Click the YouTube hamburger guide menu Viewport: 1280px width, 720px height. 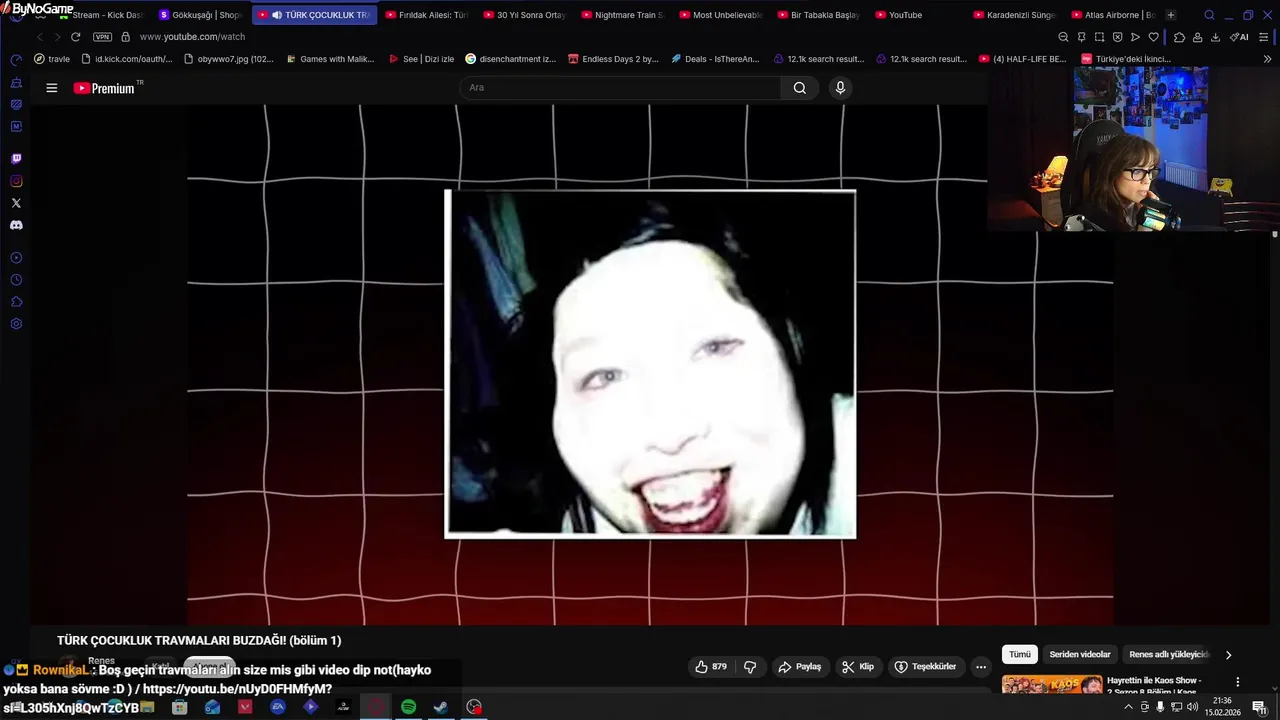(x=51, y=88)
